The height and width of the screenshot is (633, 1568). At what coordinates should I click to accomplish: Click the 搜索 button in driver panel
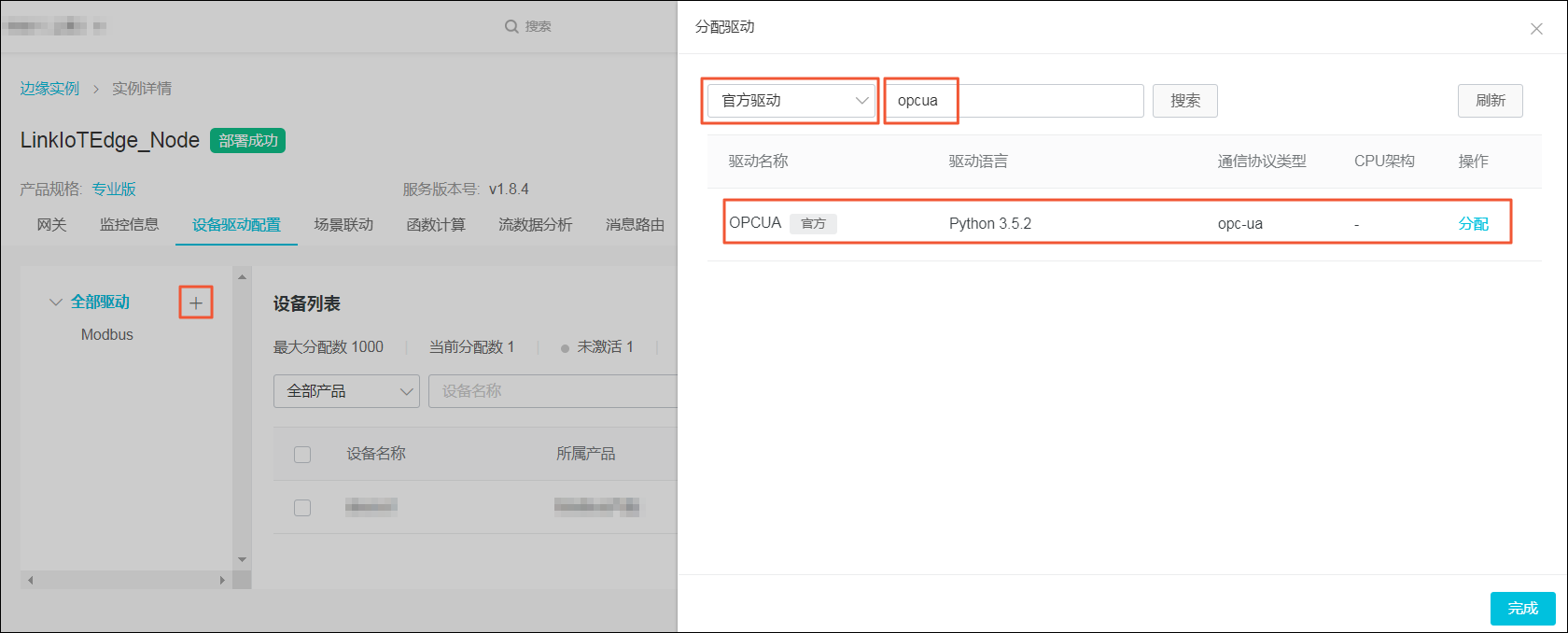coord(1185,101)
